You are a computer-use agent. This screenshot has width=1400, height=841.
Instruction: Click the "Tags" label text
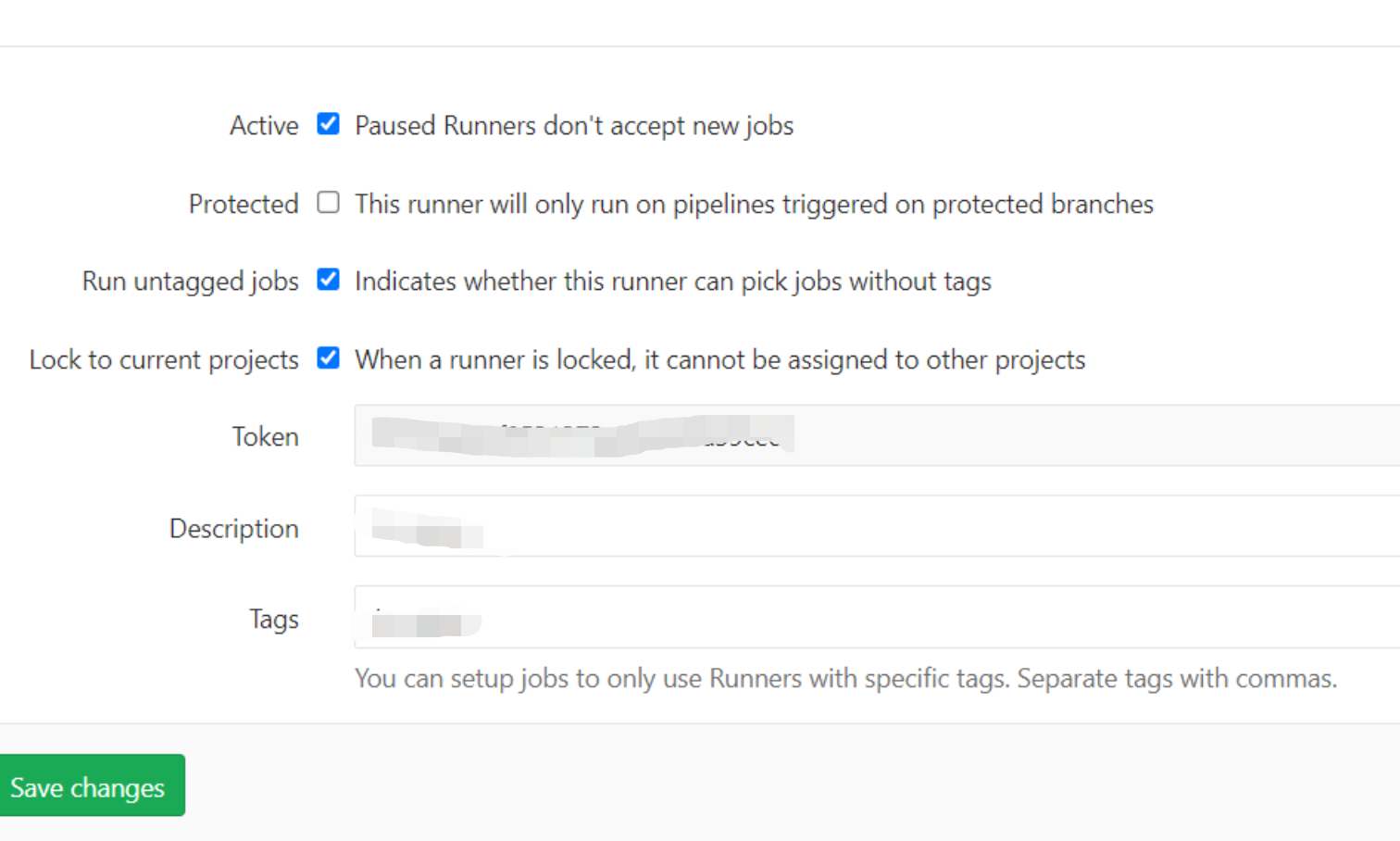point(274,619)
